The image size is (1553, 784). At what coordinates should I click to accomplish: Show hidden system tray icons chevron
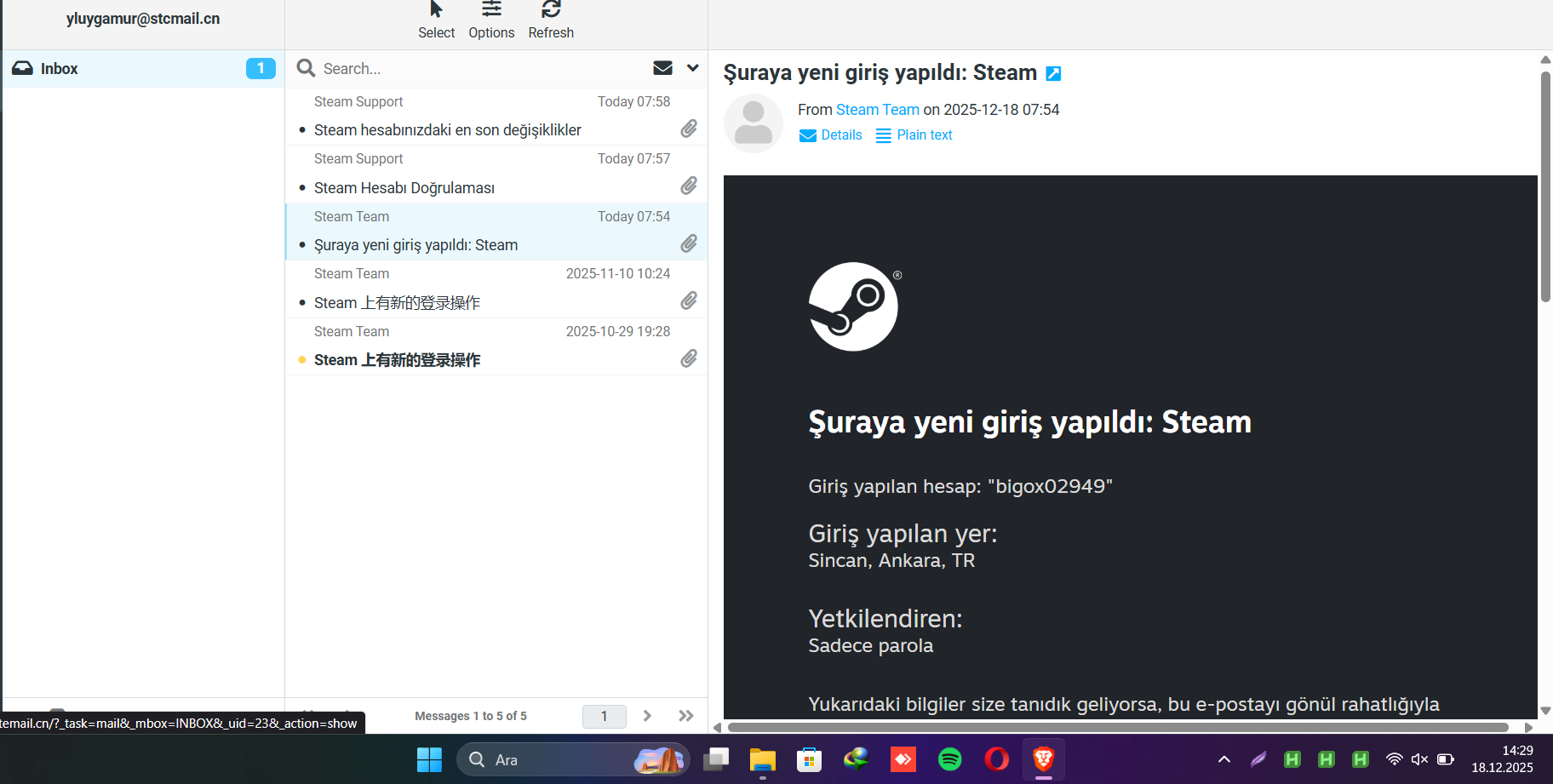[x=1224, y=759]
